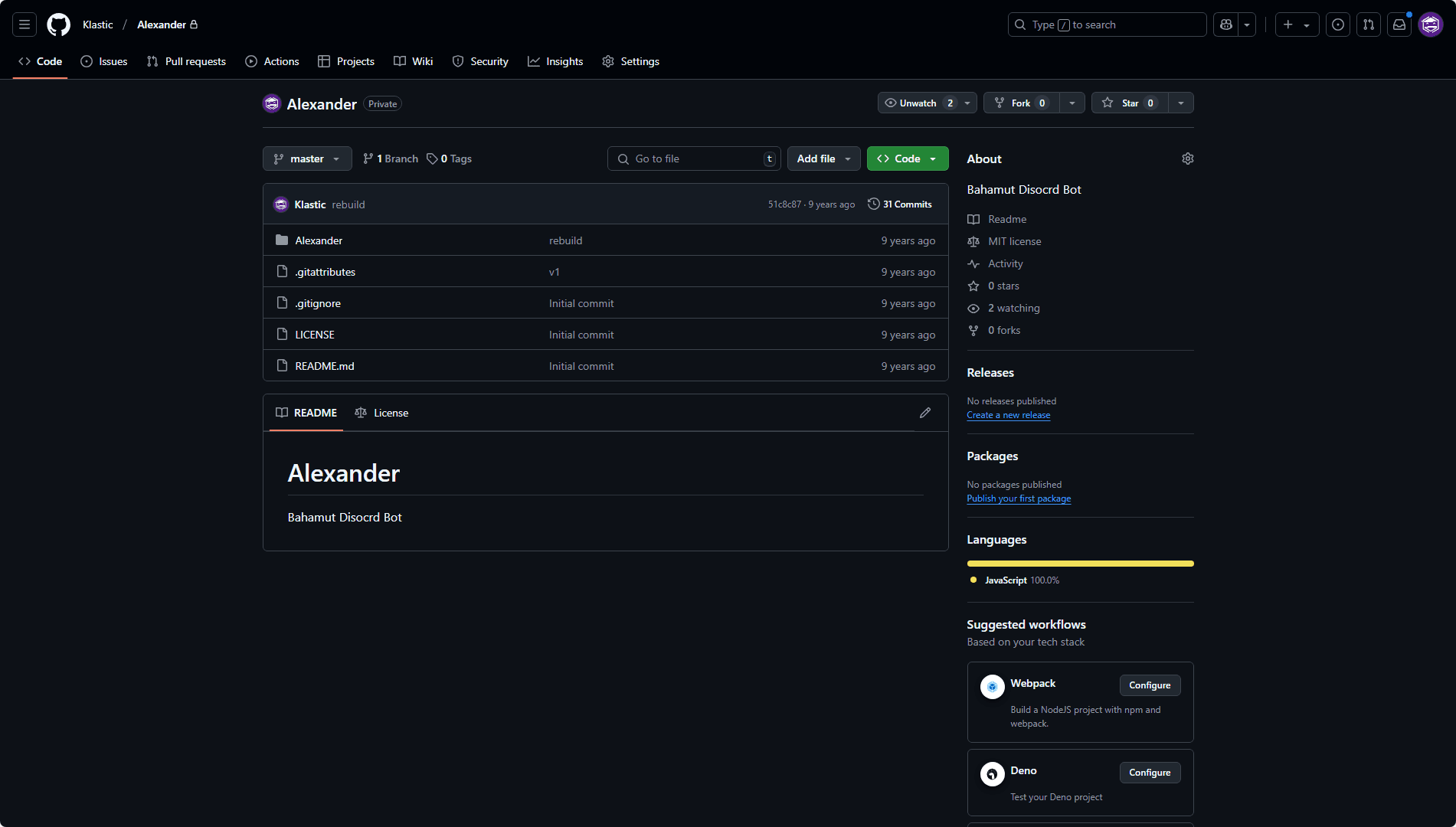Expand the master branch dropdown
This screenshot has height=827, width=1456.
click(307, 159)
